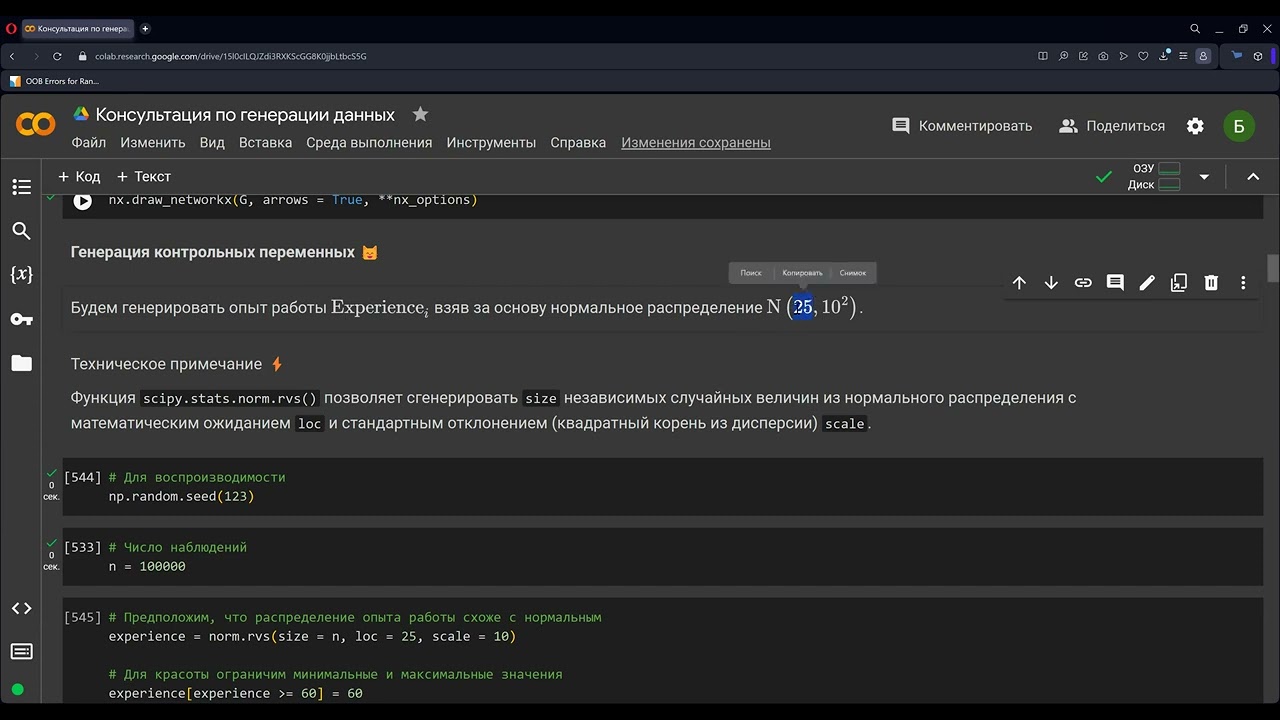Collapse the Colab header with chevron
Screen dimensions: 1280x720
1253,177
